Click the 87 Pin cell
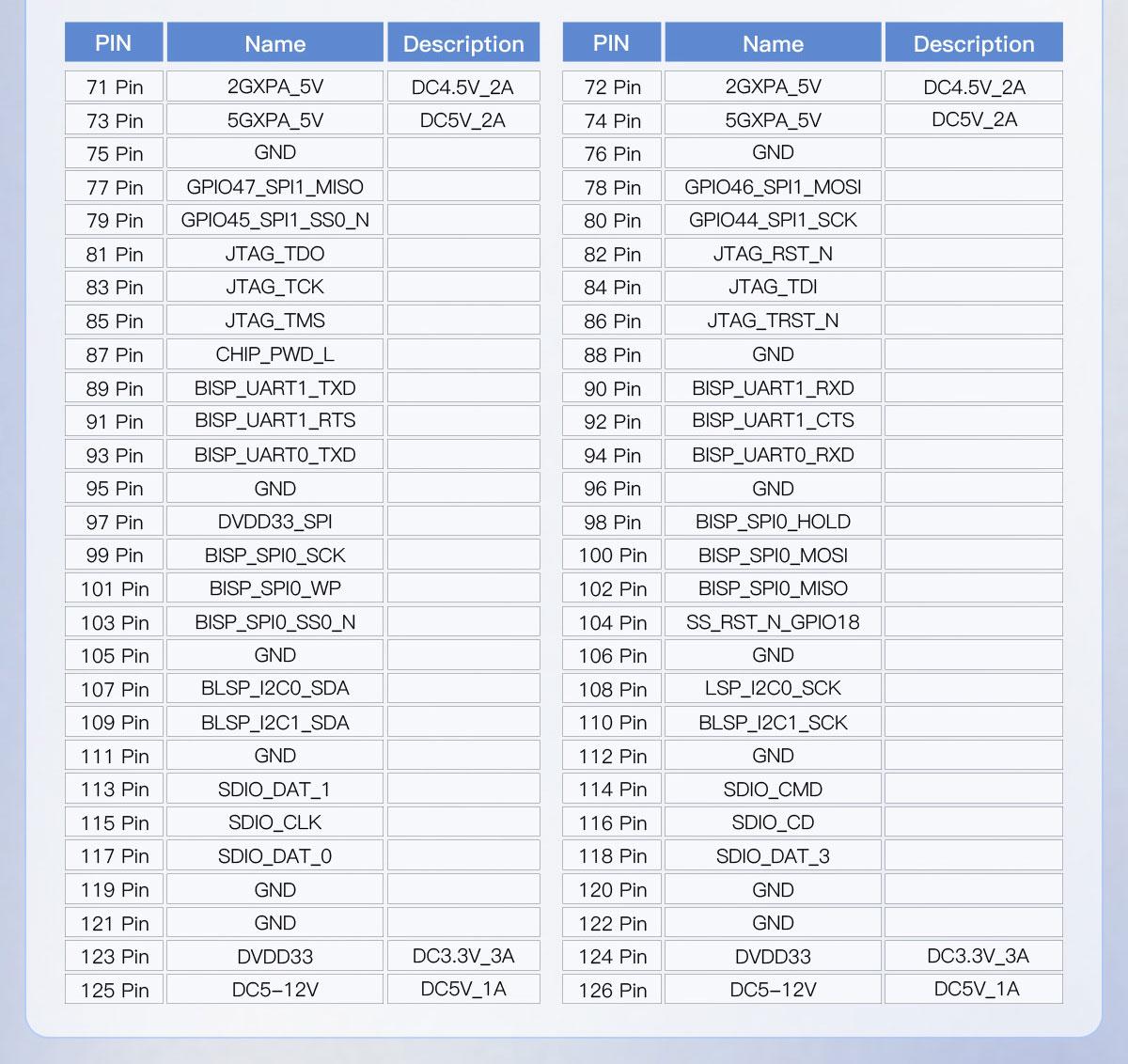This screenshot has width=1128, height=1064. 115,354
